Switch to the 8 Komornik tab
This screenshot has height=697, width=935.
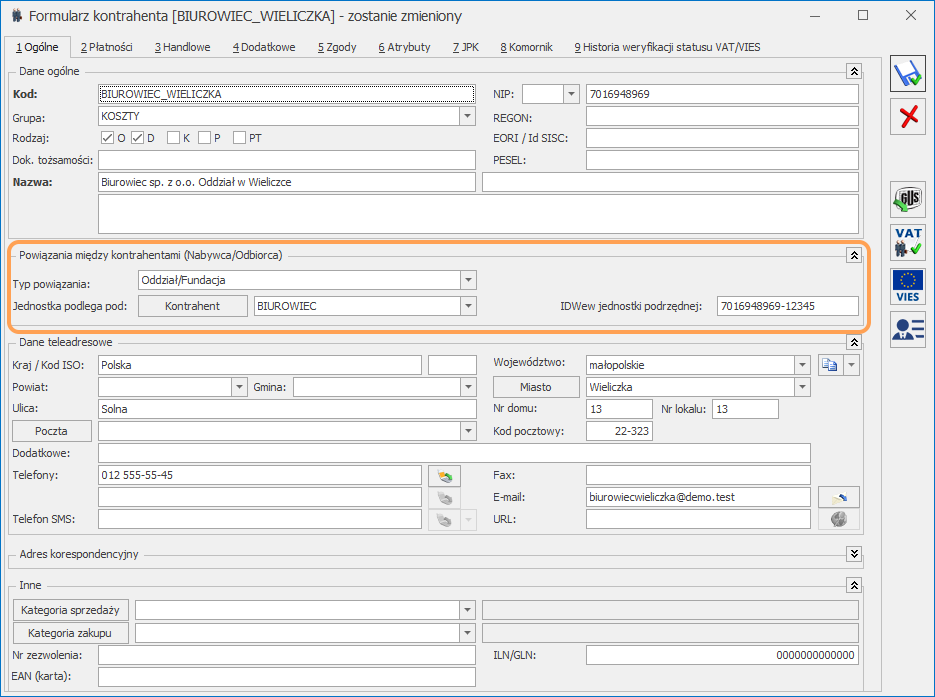(x=527, y=47)
